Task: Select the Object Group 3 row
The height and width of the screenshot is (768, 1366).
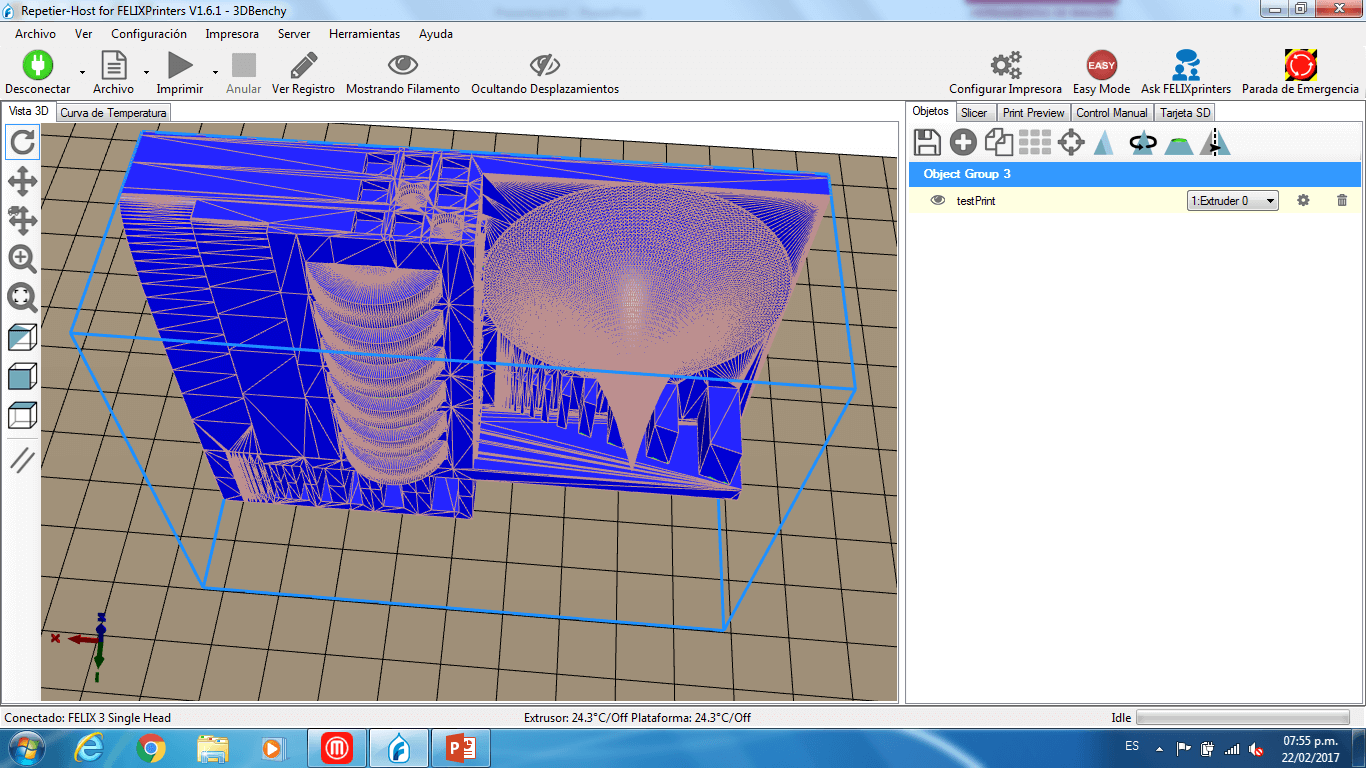Action: (x=1135, y=174)
